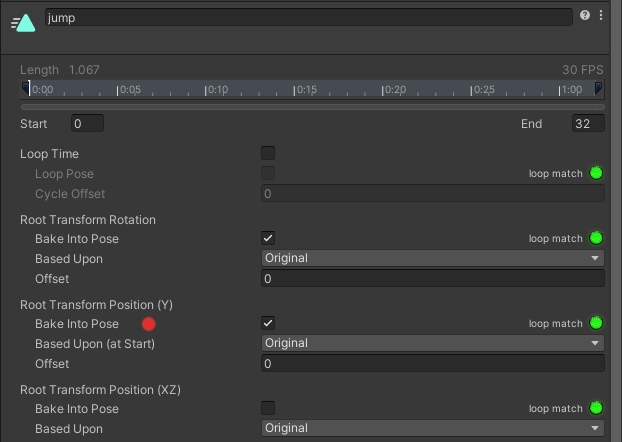
Task: Click the End frame value field
Action: (x=587, y=124)
